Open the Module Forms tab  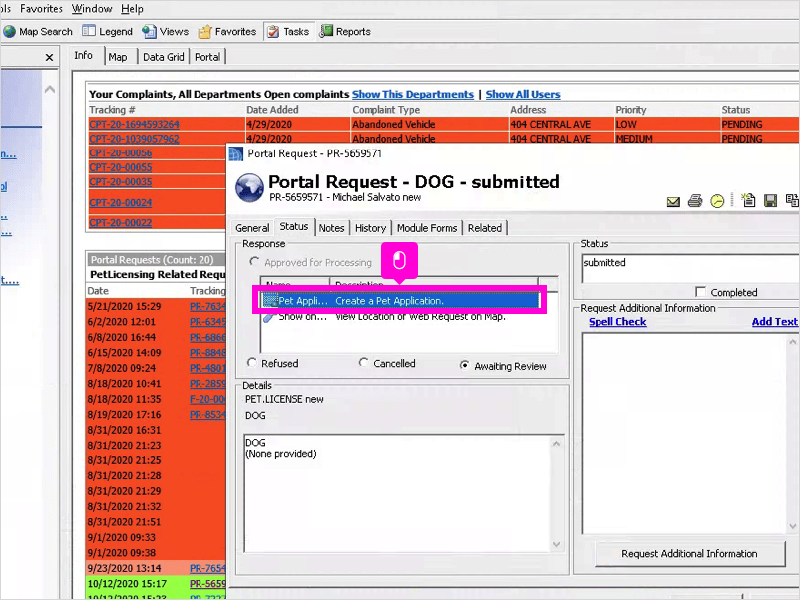[x=427, y=228]
